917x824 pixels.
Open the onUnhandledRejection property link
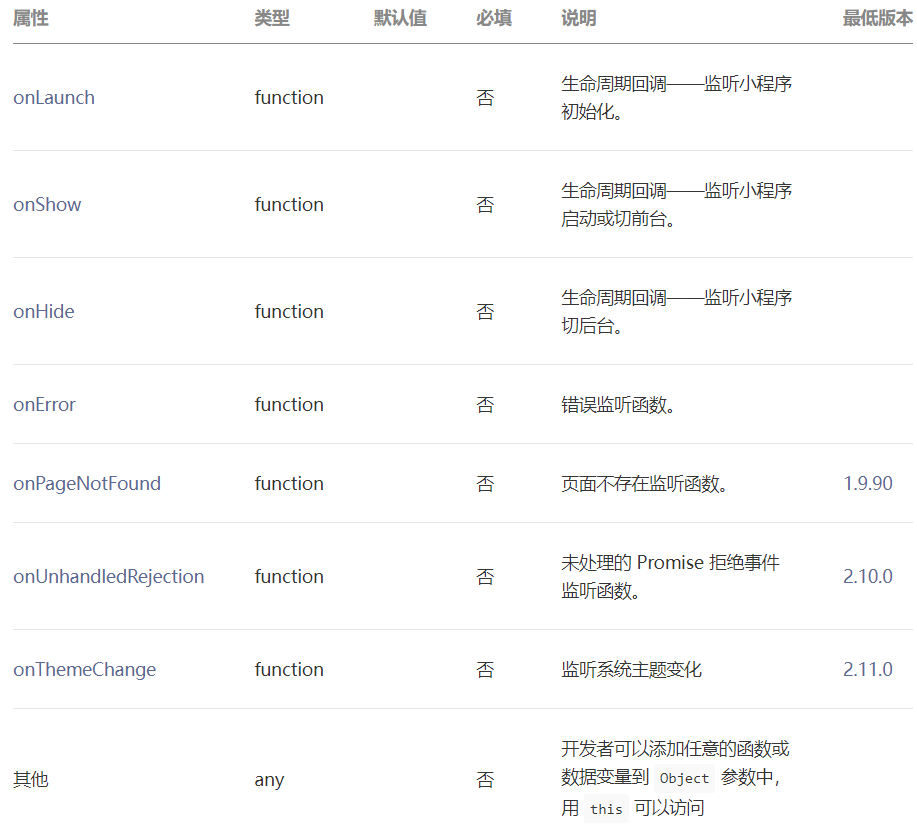[x=109, y=576]
